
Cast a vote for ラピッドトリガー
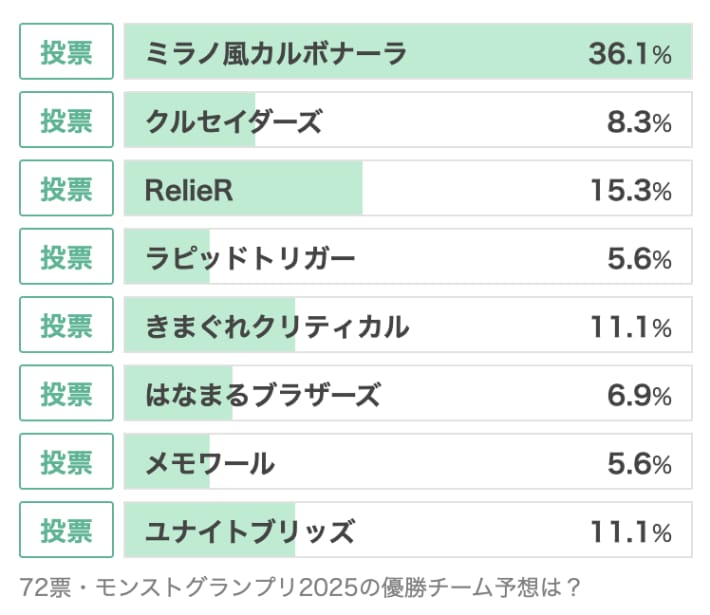pos(66,257)
